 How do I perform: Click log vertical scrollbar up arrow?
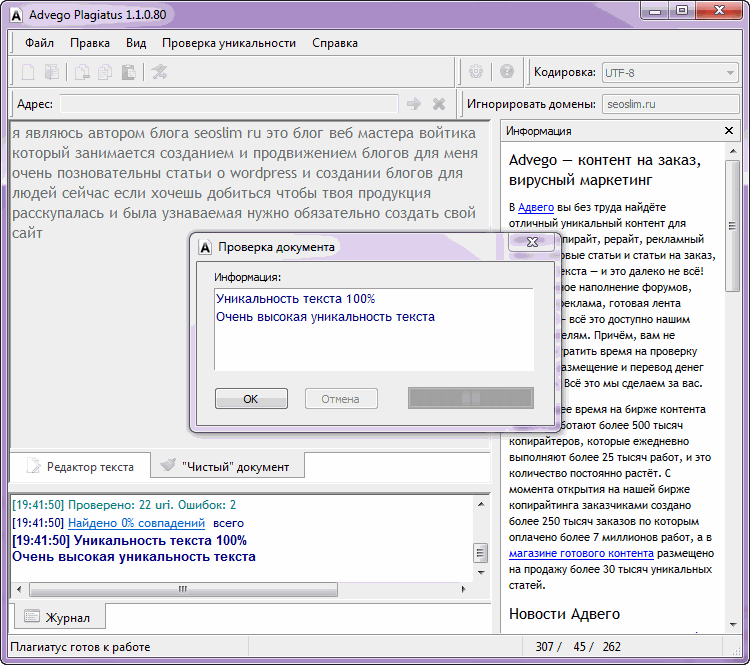coord(481,504)
